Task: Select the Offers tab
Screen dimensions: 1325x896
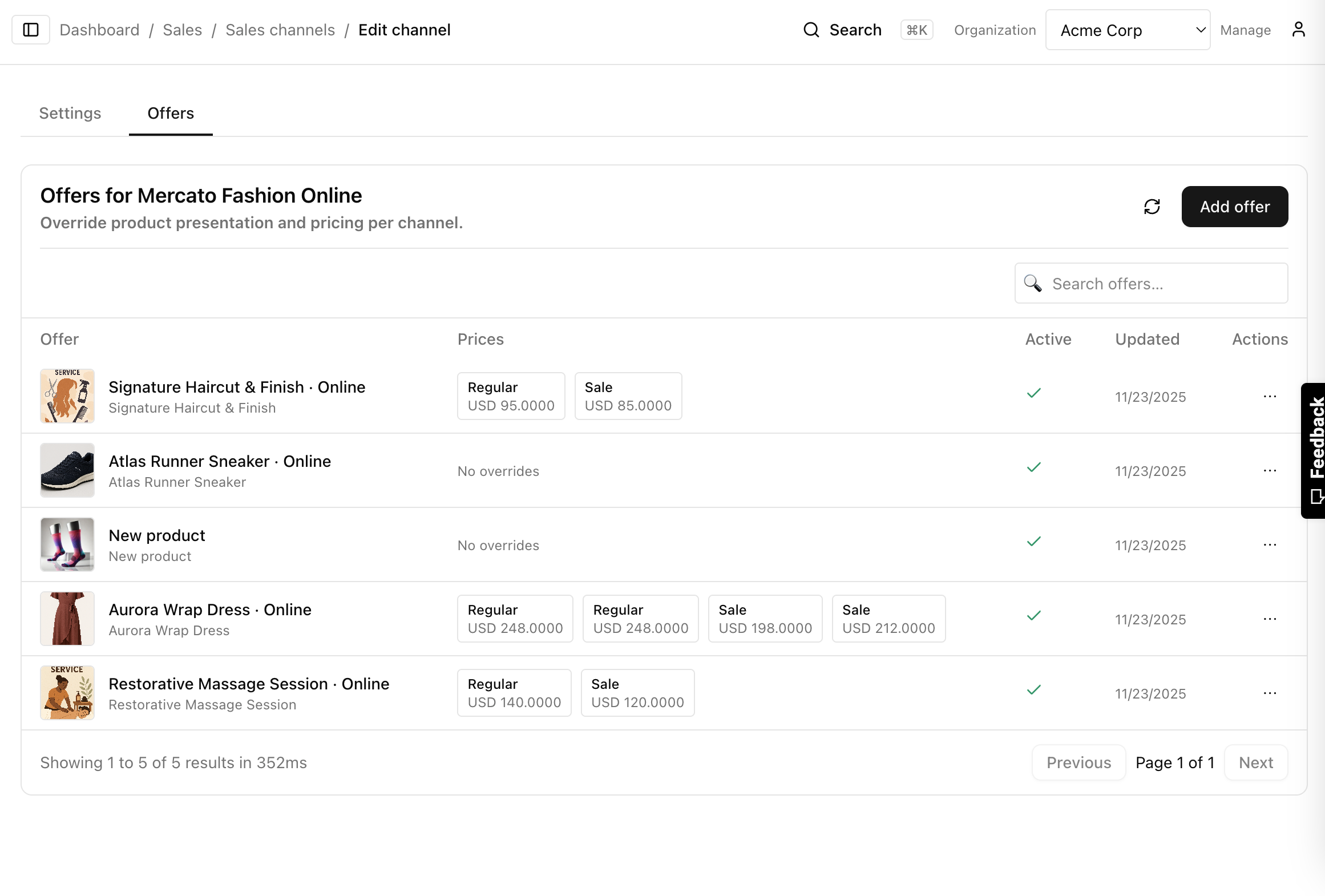Action: point(171,113)
